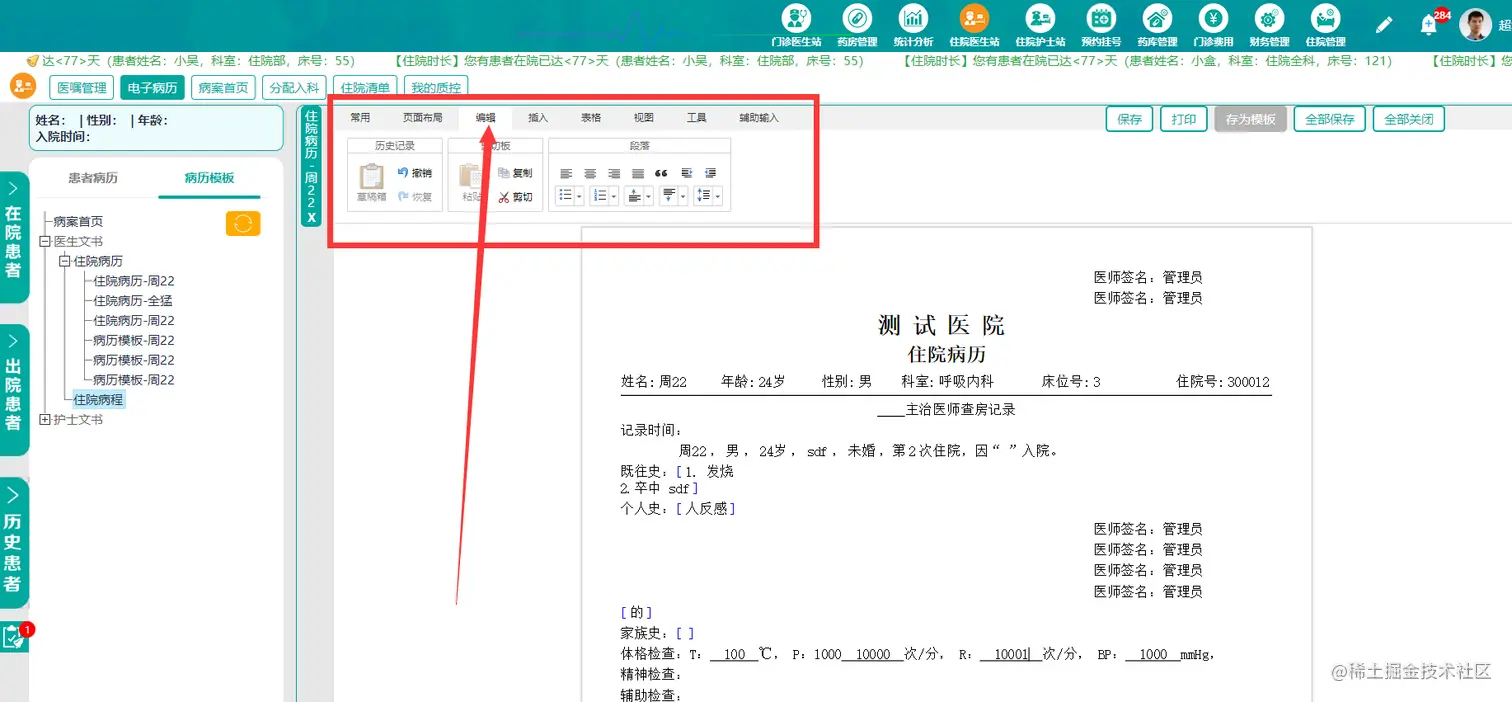The width and height of the screenshot is (1512, 702).
Task: Click the 全部保存 button
Action: tap(1330, 119)
